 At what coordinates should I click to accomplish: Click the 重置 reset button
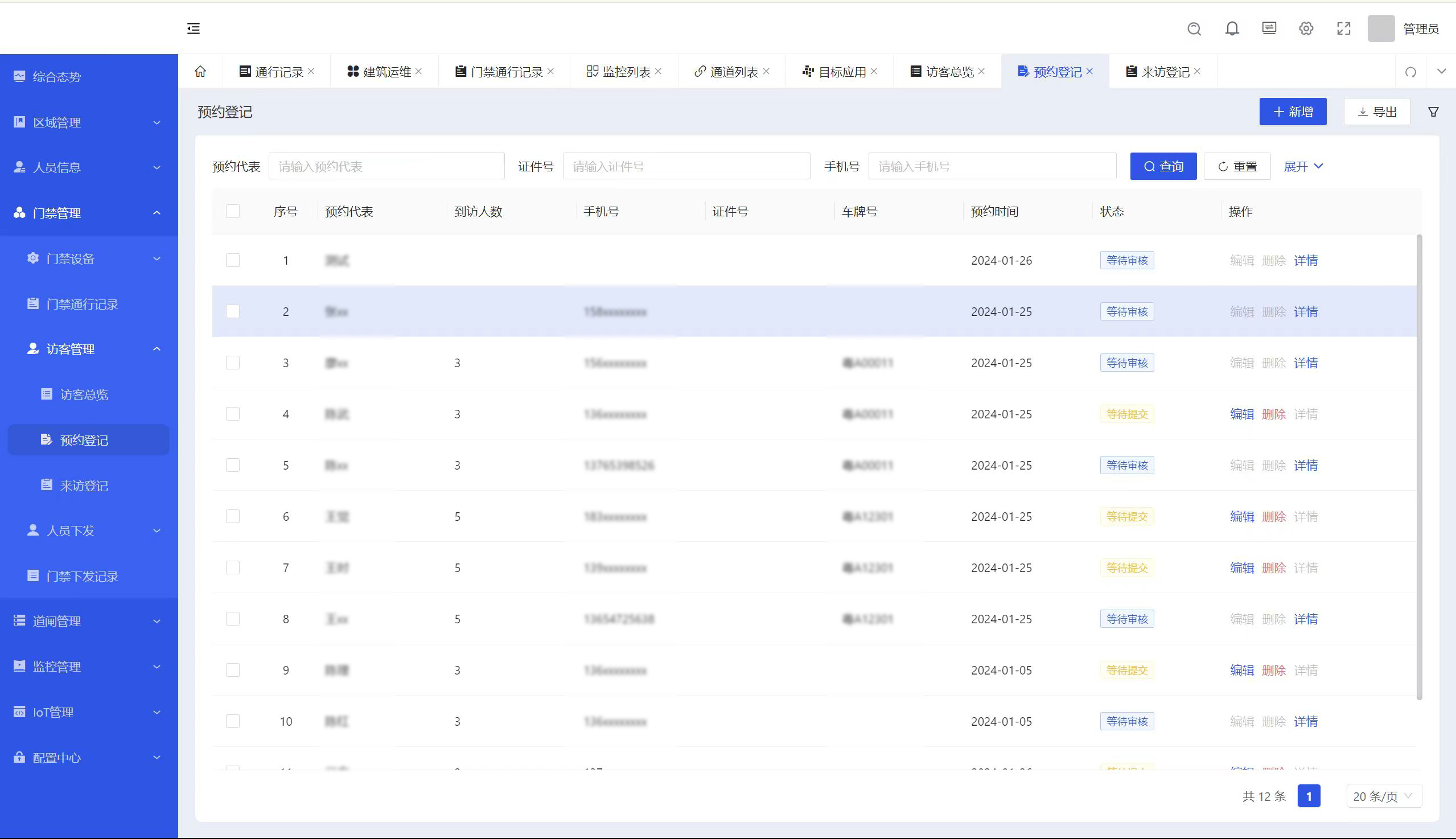(x=1237, y=167)
